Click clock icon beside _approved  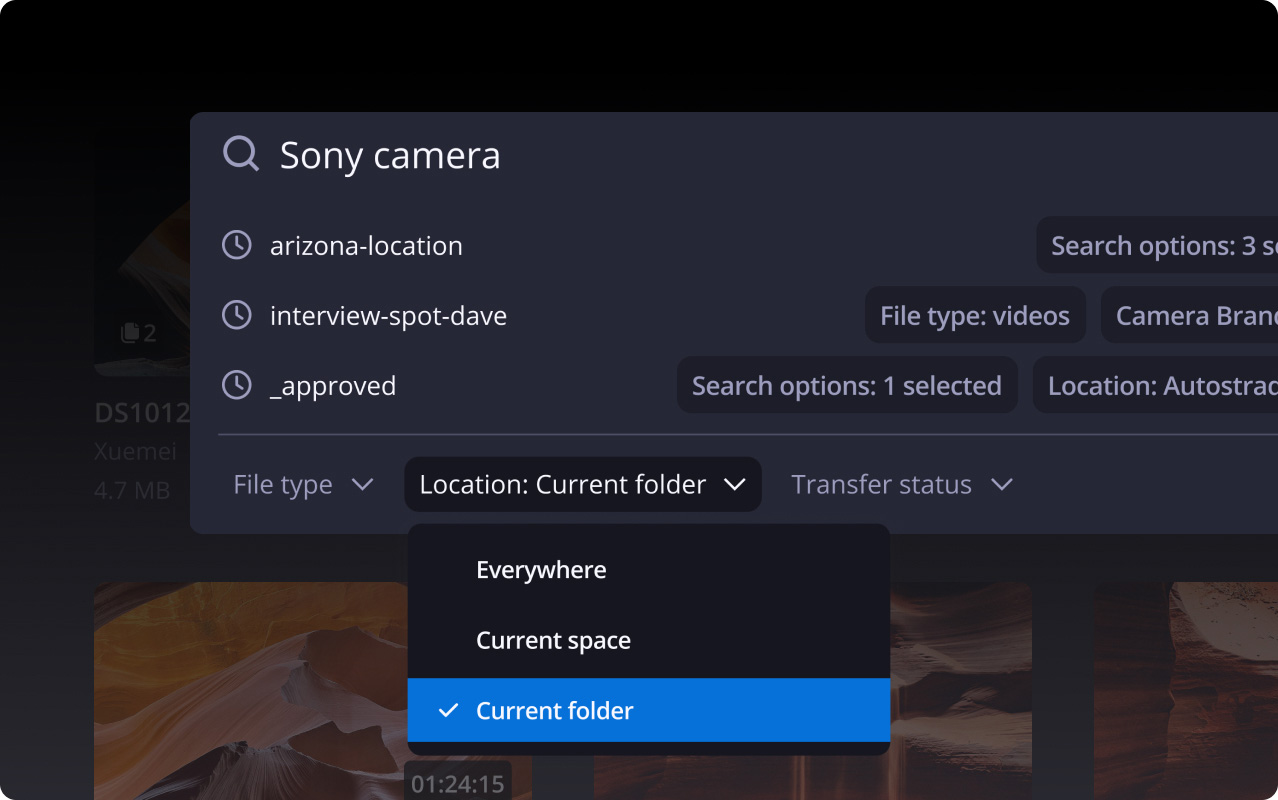[236, 385]
